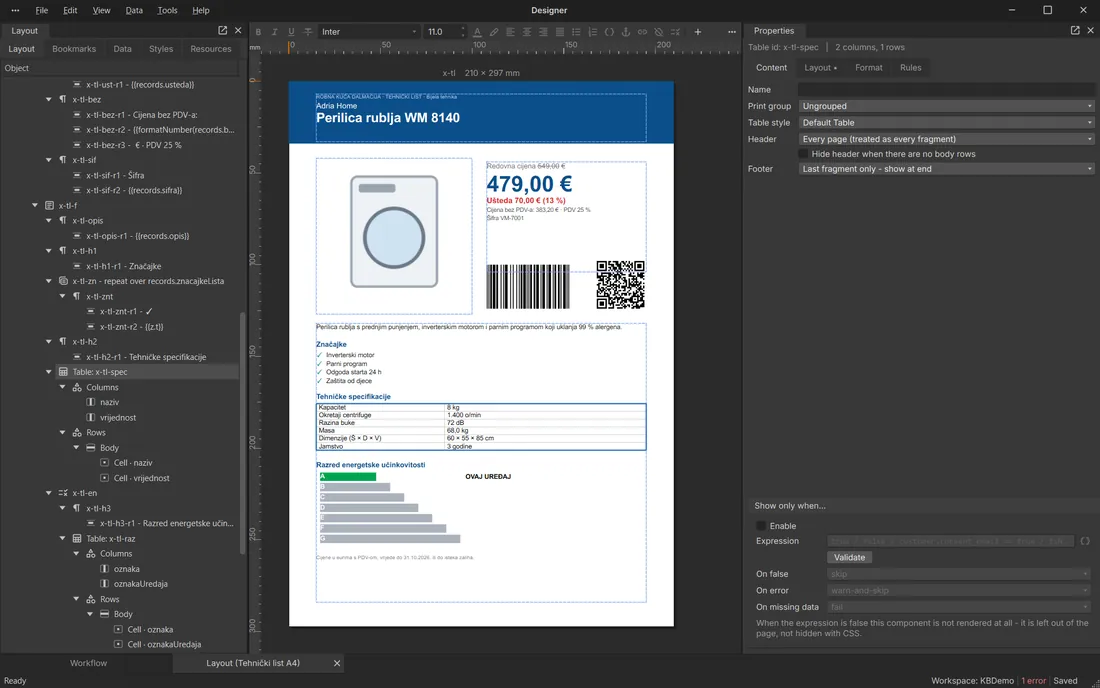Image resolution: width=1100 pixels, height=688 pixels.
Task: Toggle underline formatting in the toolbar
Action: tap(291, 32)
